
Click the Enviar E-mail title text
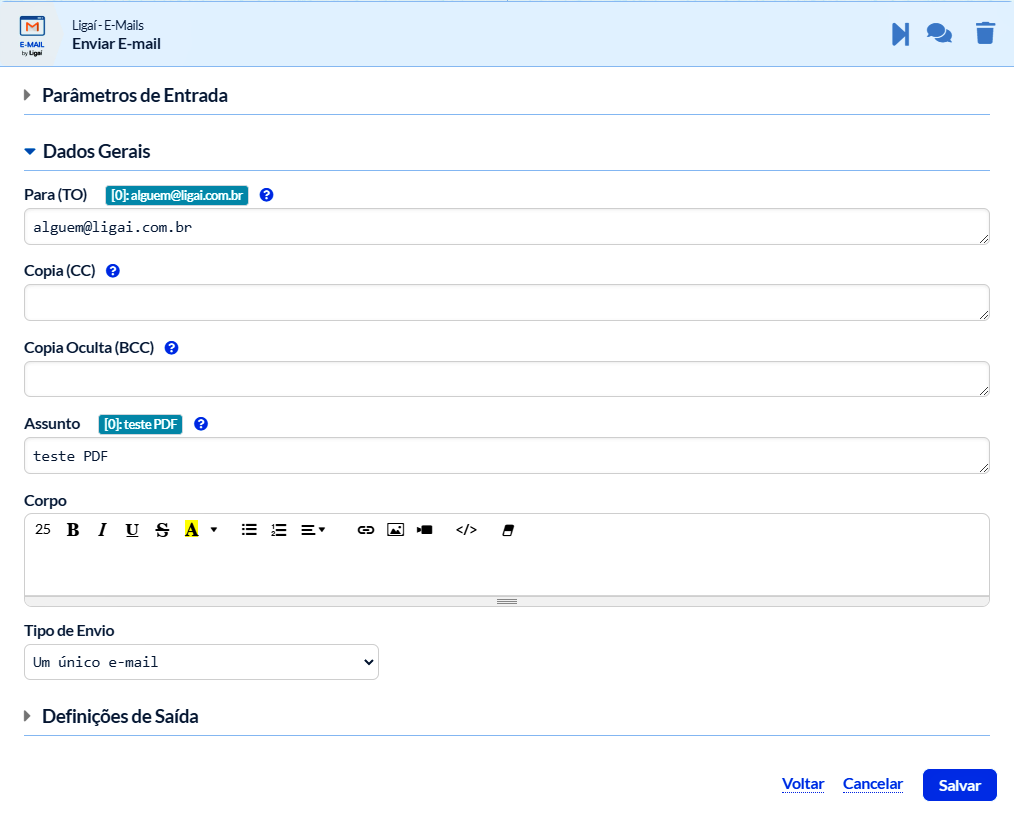(x=116, y=44)
